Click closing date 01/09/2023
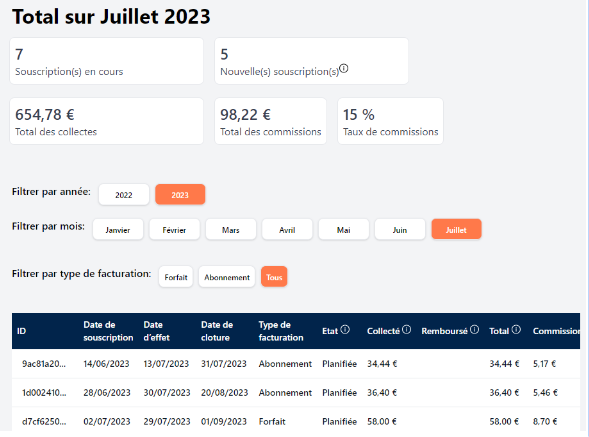Screen dimensions: 589x437 (224, 422)
